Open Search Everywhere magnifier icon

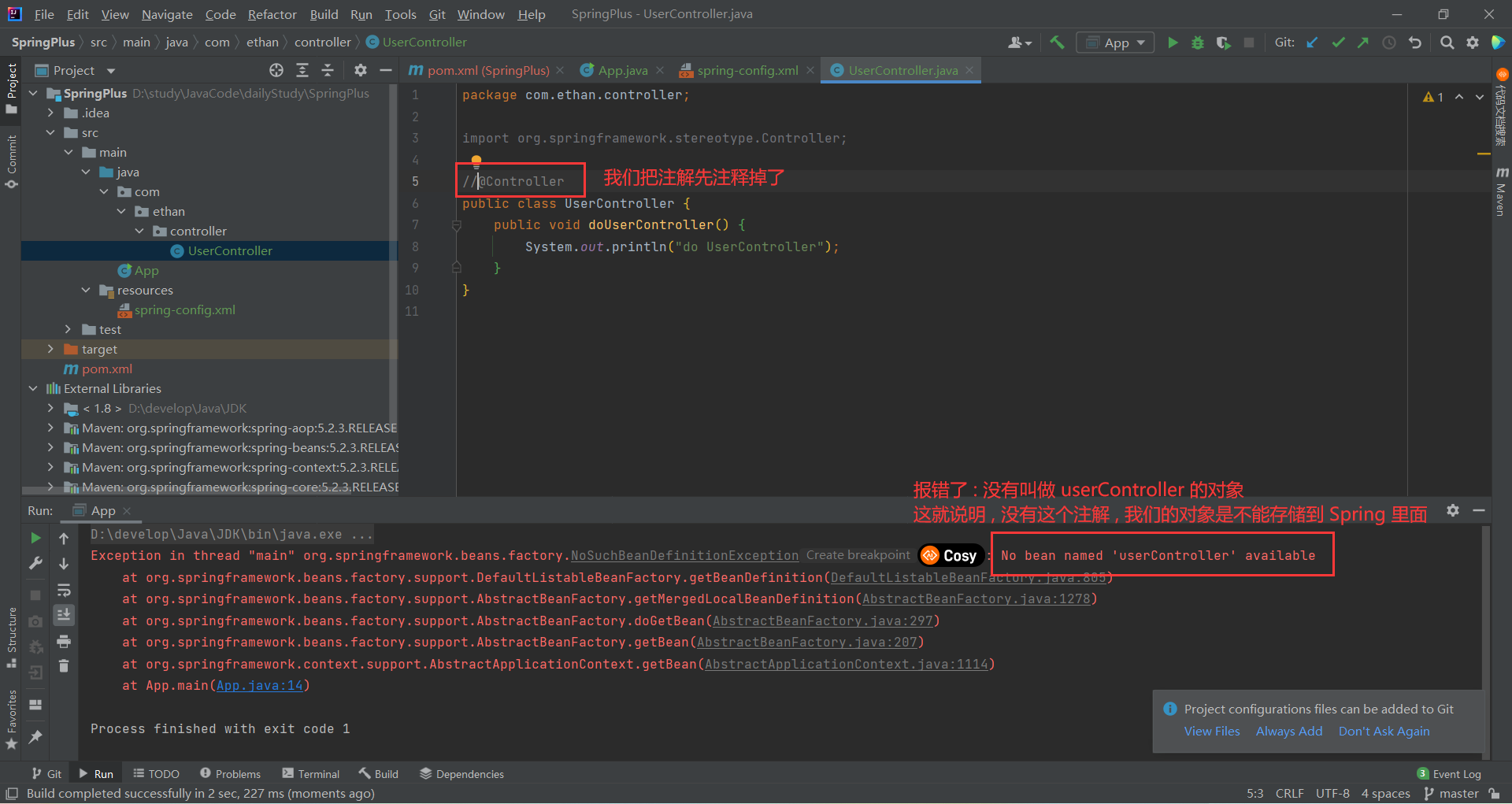click(1447, 43)
